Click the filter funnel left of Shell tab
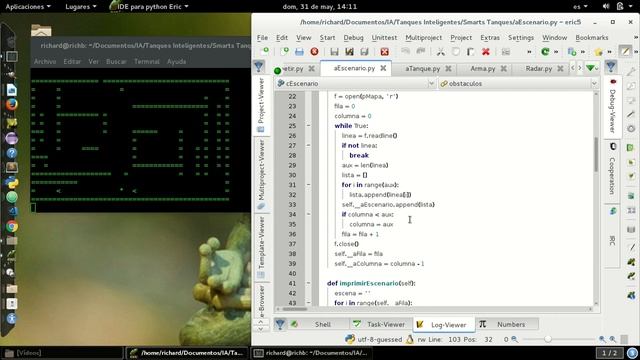 click(280, 324)
